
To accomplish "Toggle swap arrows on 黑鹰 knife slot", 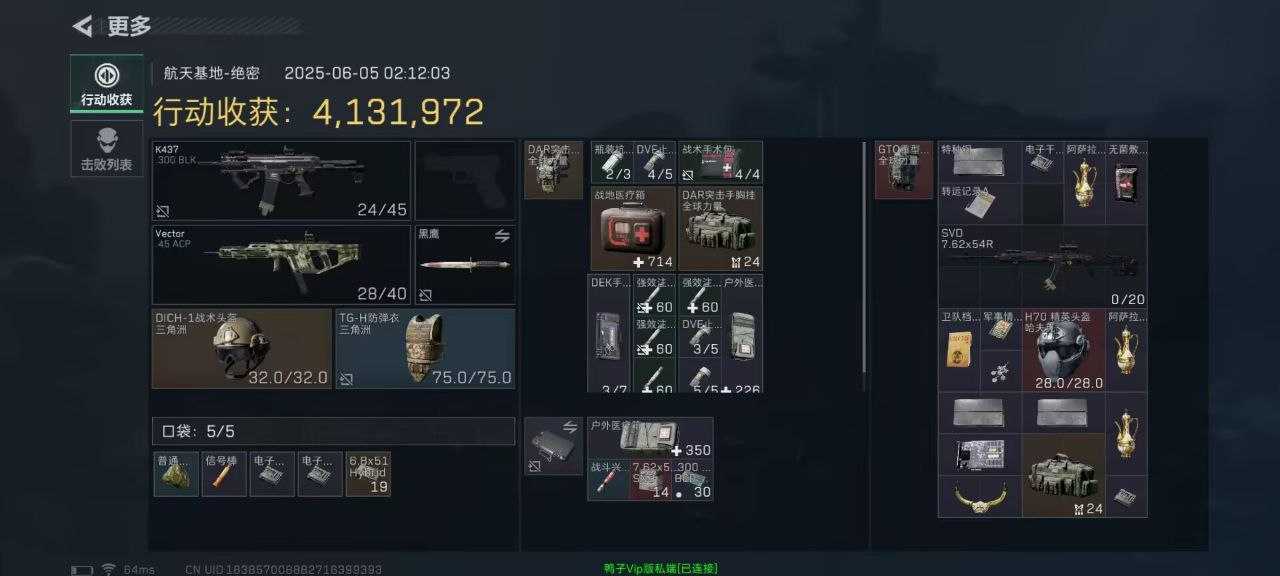I will click(x=502, y=236).
